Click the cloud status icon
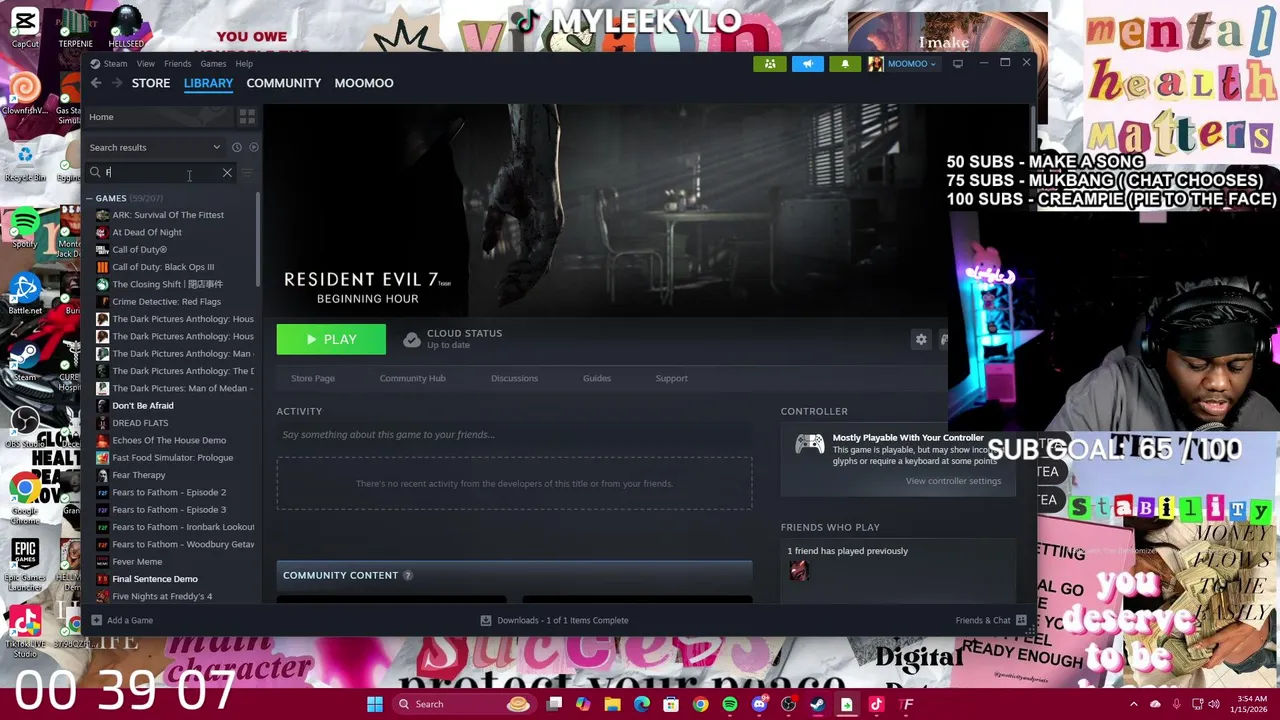The width and height of the screenshot is (1280, 720). (x=412, y=340)
